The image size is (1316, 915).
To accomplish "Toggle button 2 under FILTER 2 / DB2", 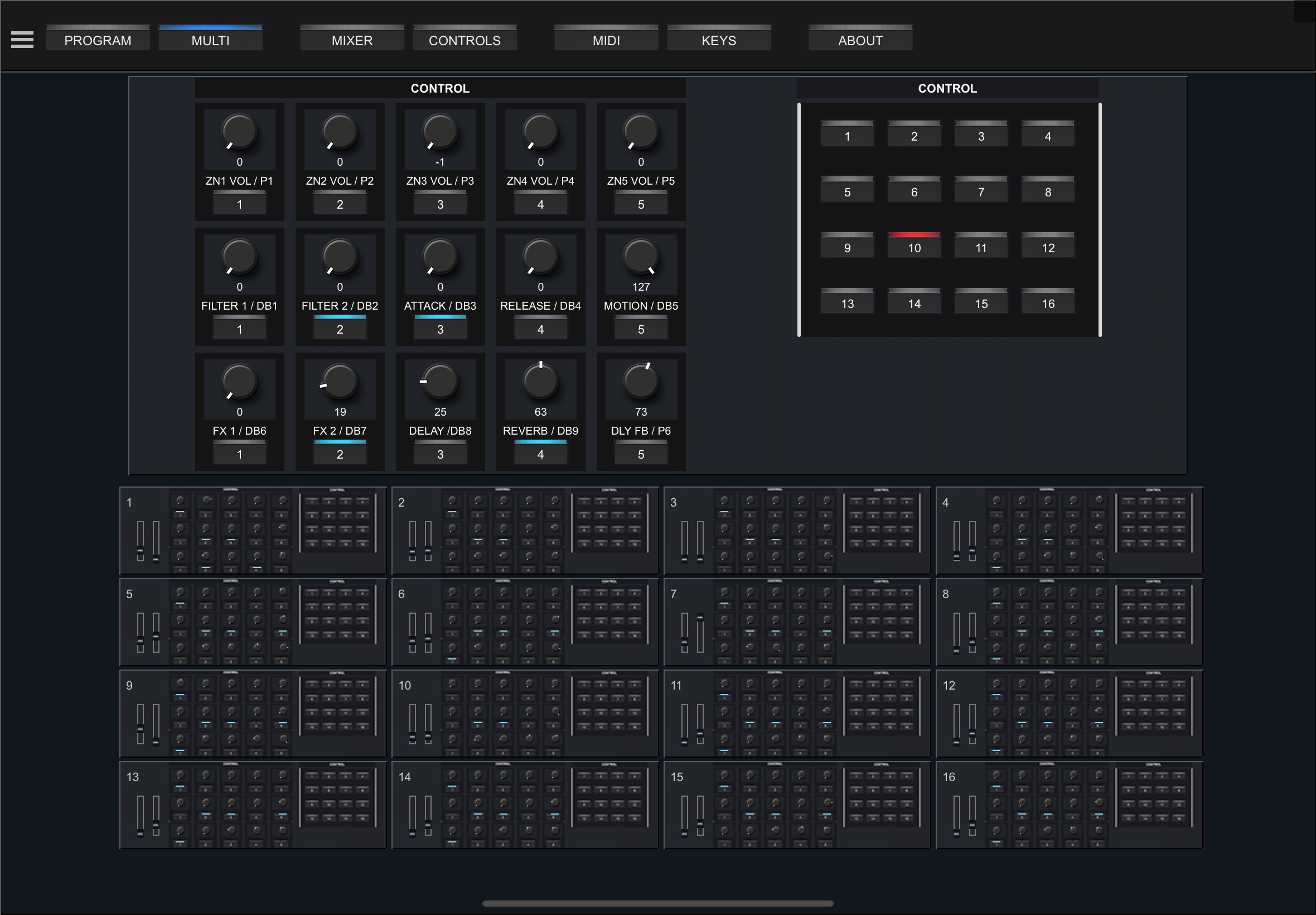I will coord(340,329).
